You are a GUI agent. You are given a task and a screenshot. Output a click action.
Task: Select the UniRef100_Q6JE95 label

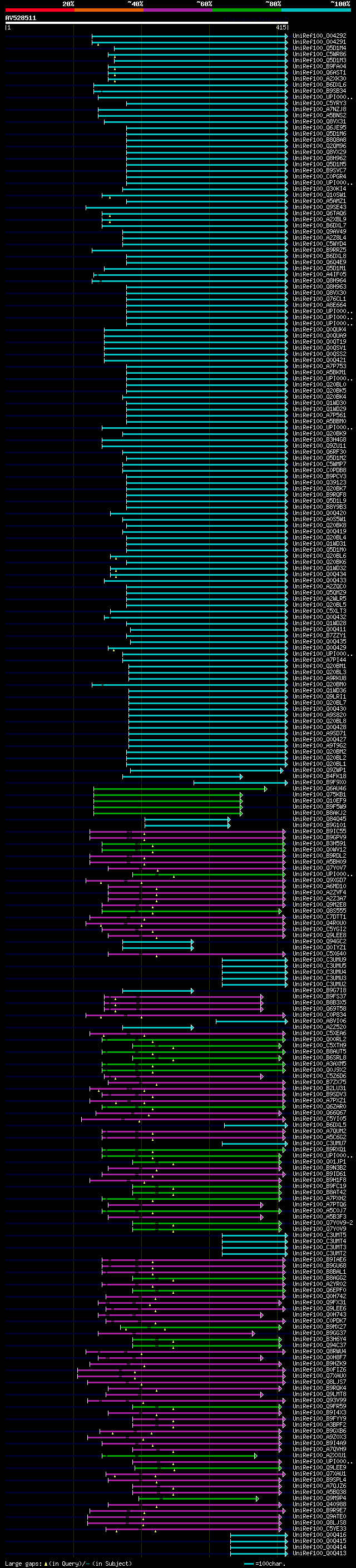[319, 128]
